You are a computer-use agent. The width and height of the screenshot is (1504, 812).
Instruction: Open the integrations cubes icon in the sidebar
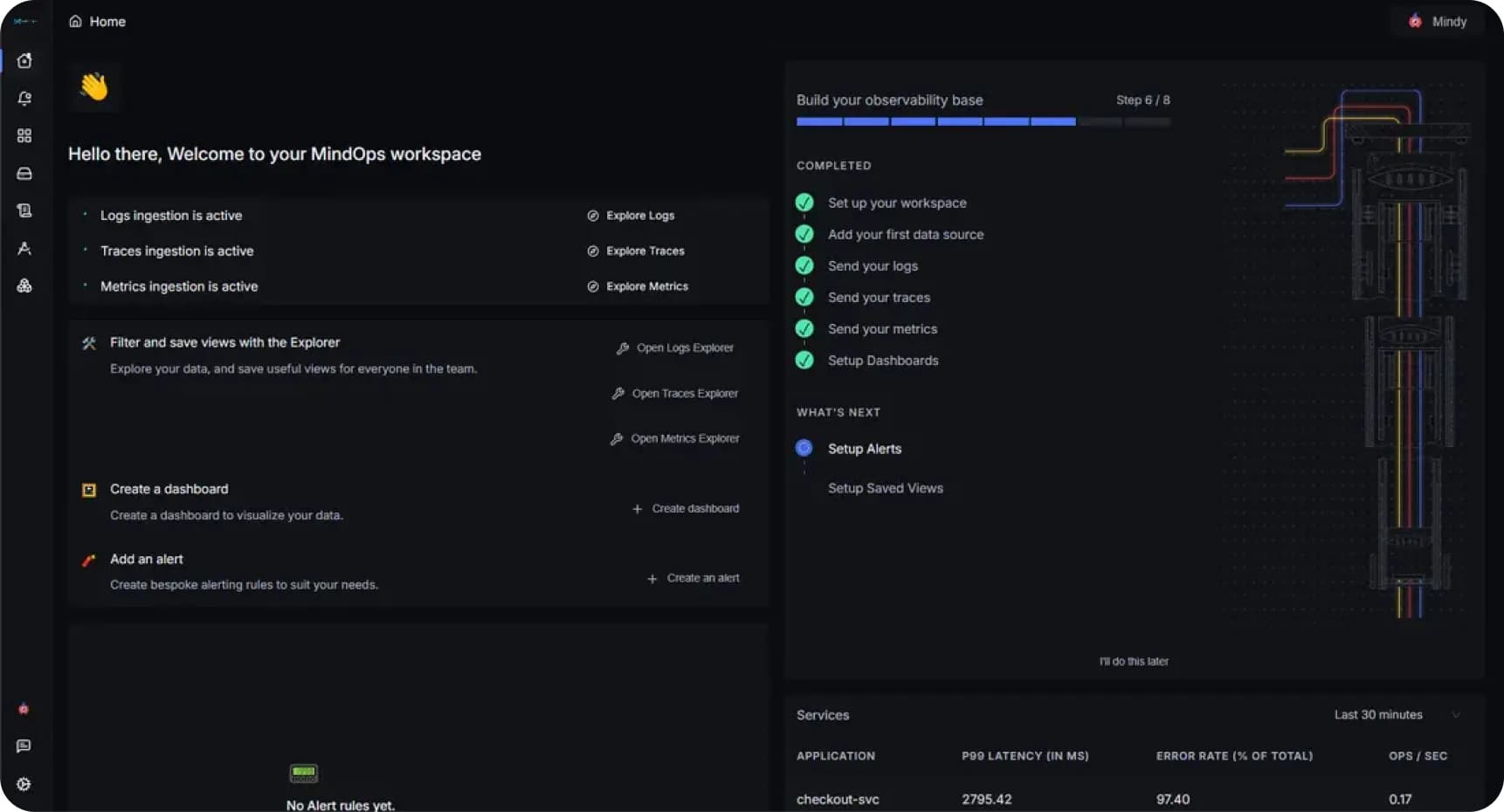[x=24, y=286]
